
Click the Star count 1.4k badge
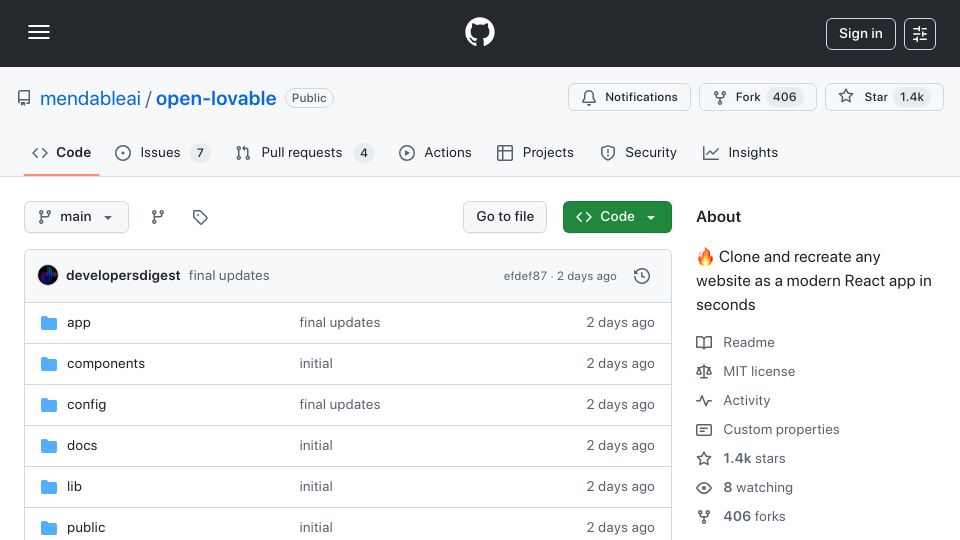(x=912, y=97)
